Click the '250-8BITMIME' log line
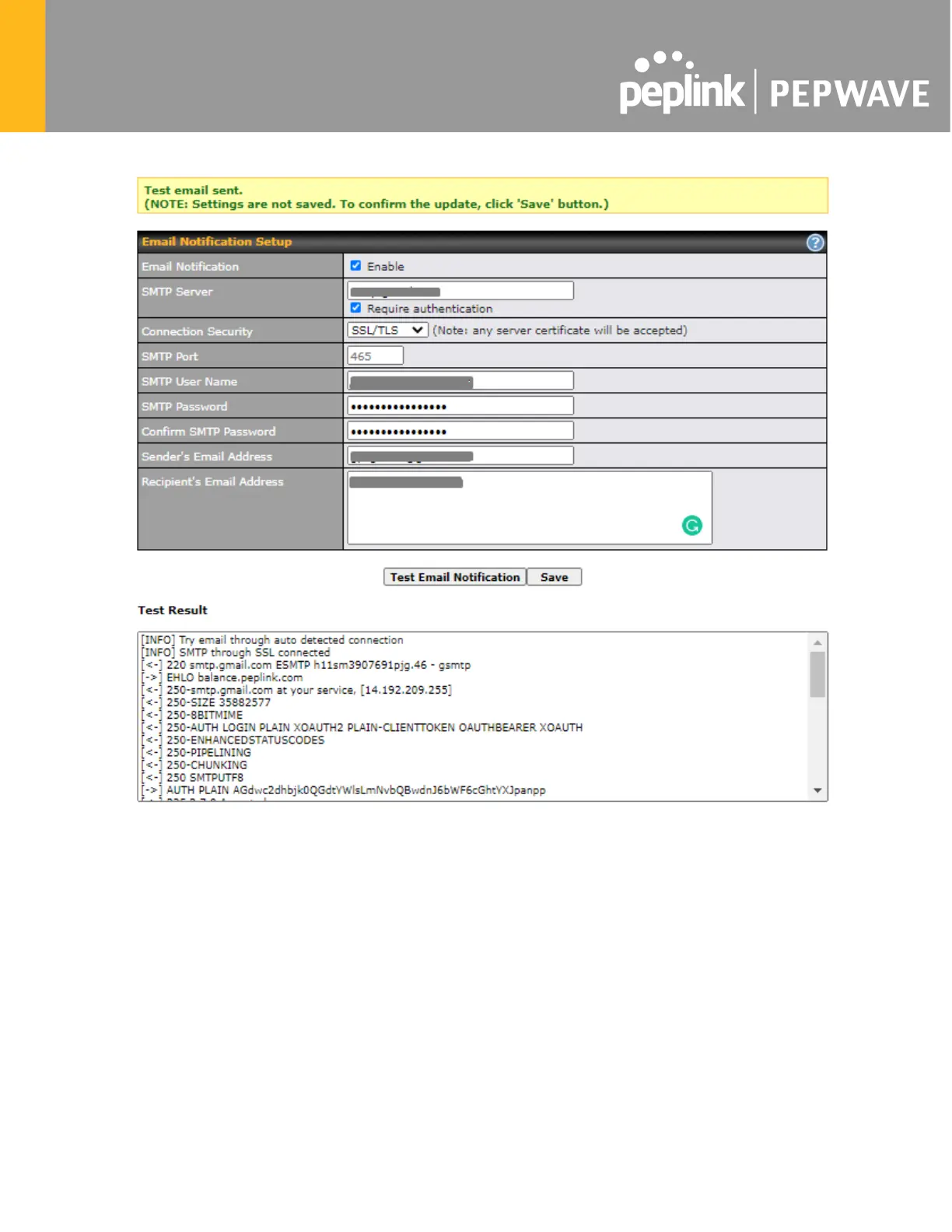952x1232 pixels. (x=192, y=715)
